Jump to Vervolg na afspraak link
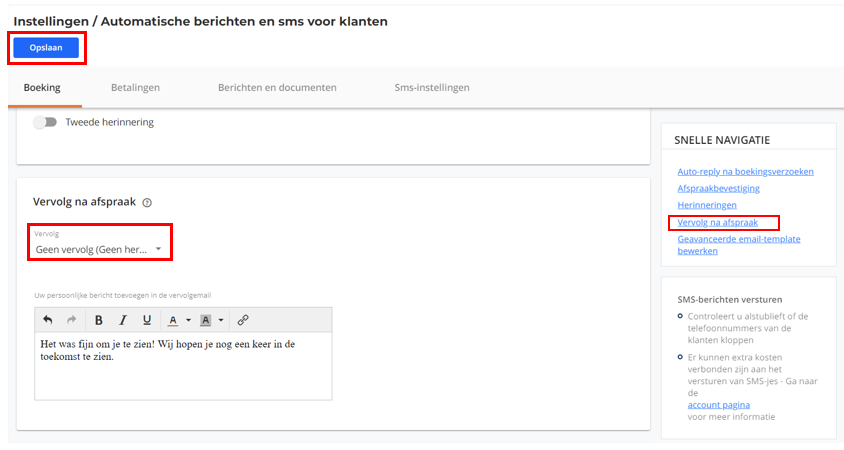 [x=718, y=222]
